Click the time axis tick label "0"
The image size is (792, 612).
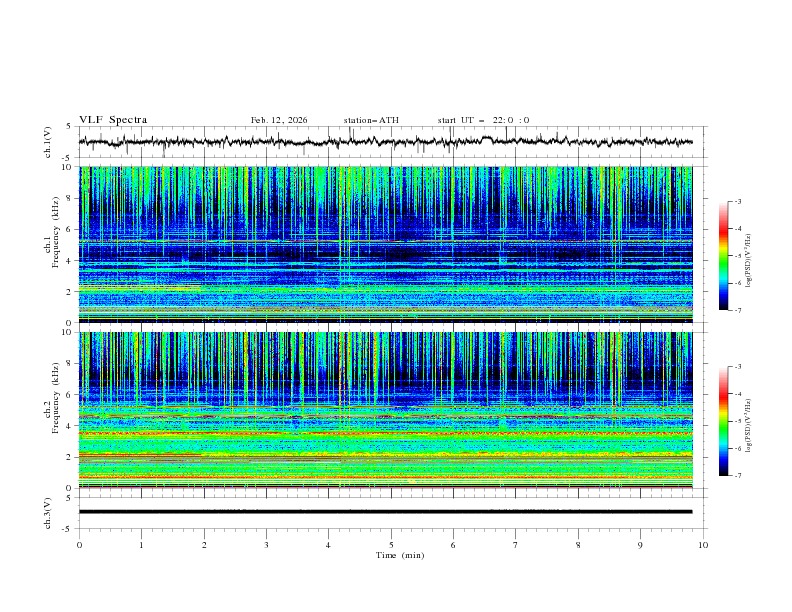point(79,545)
